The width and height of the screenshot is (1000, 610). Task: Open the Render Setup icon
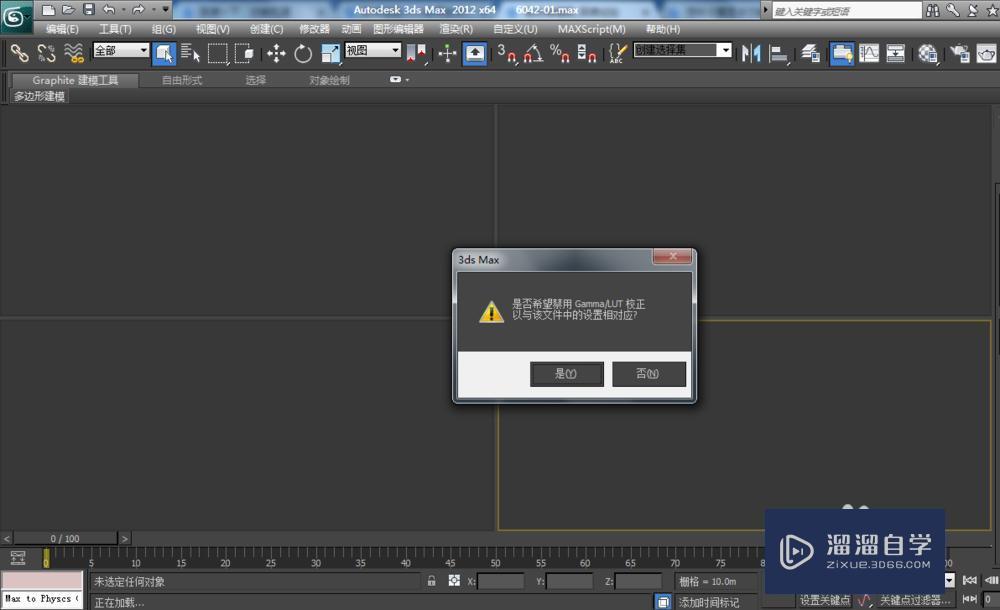[x=959, y=54]
